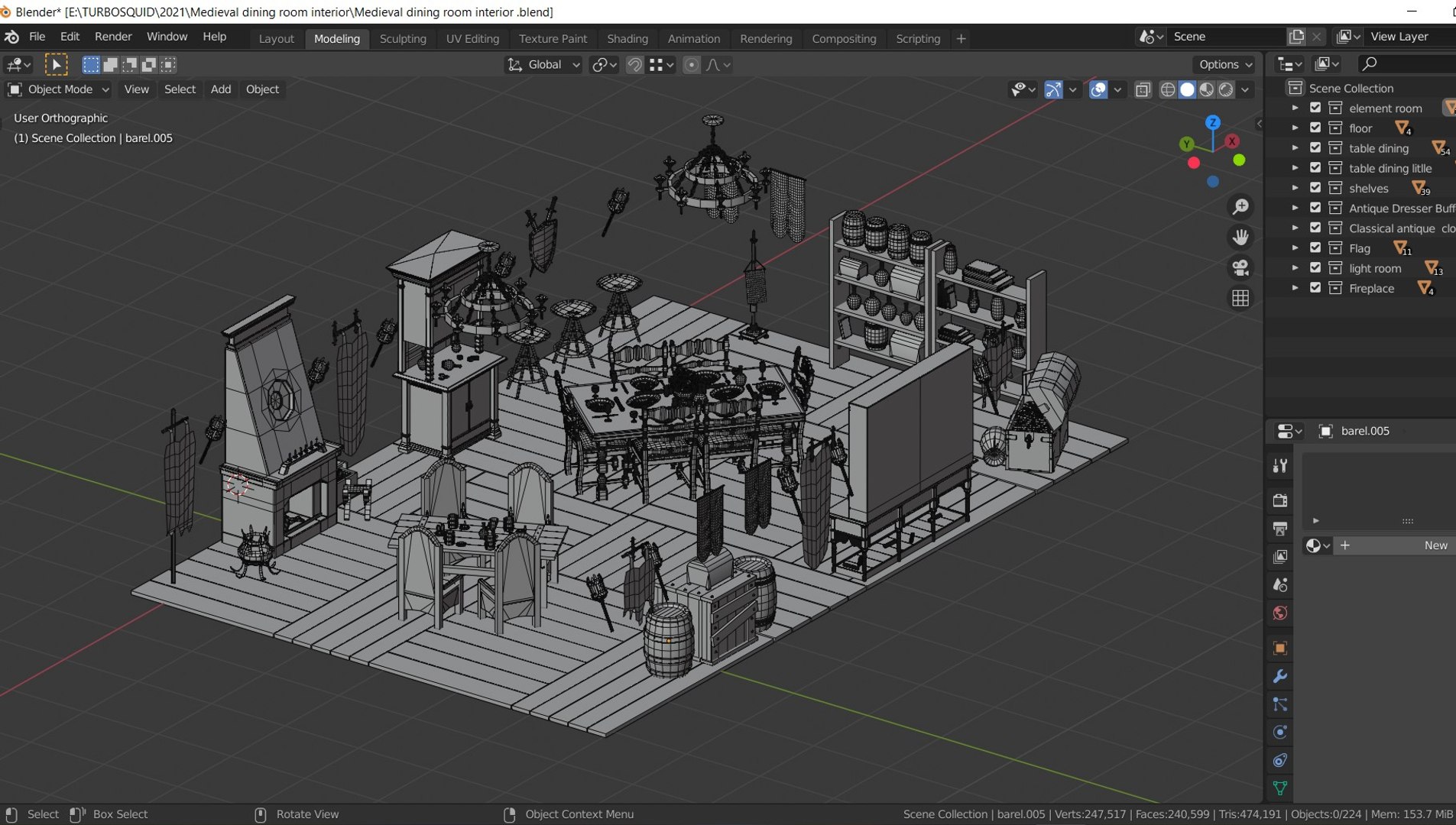The width and height of the screenshot is (1456, 825).
Task: Activate the Tweak select tool icon
Action: point(56,65)
